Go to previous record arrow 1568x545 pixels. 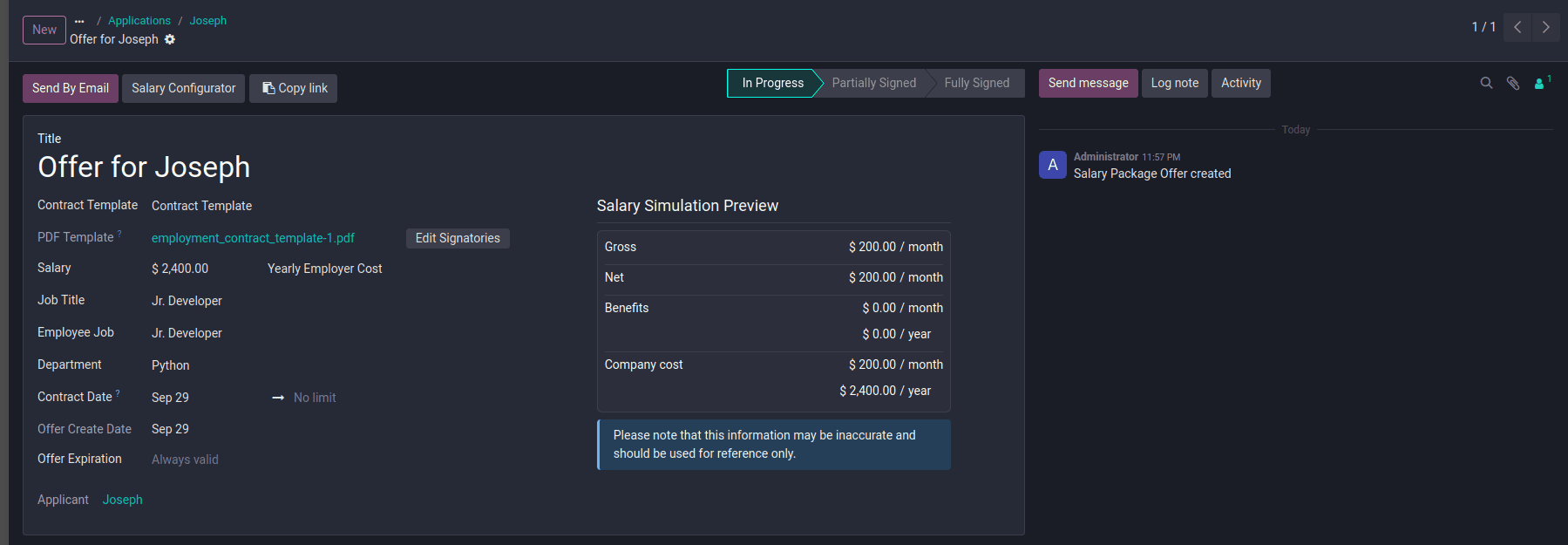tap(1517, 27)
